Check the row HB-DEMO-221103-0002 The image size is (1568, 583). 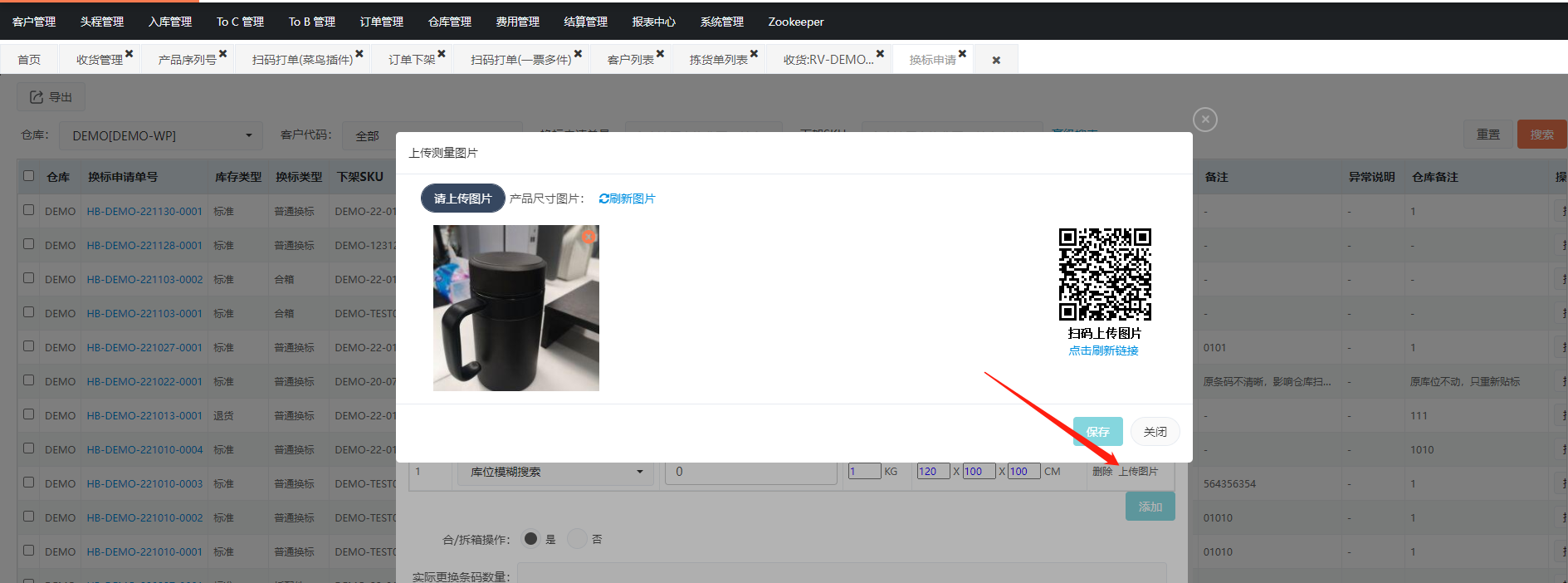[x=29, y=278]
